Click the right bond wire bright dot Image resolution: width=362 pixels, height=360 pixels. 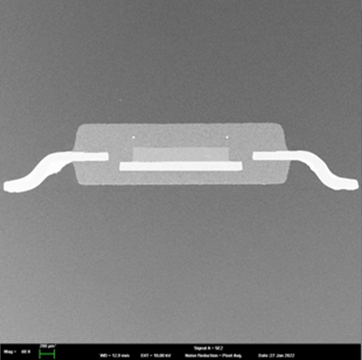(x=227, y=137)
